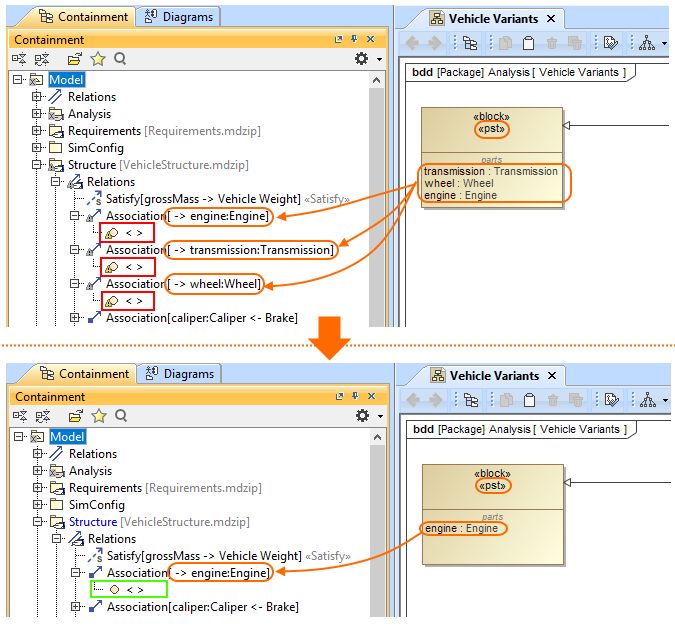Collapse Association transmission:Transmission node
Screen dimensions: 675x627
pyautogui.click(x=74, y=249)
